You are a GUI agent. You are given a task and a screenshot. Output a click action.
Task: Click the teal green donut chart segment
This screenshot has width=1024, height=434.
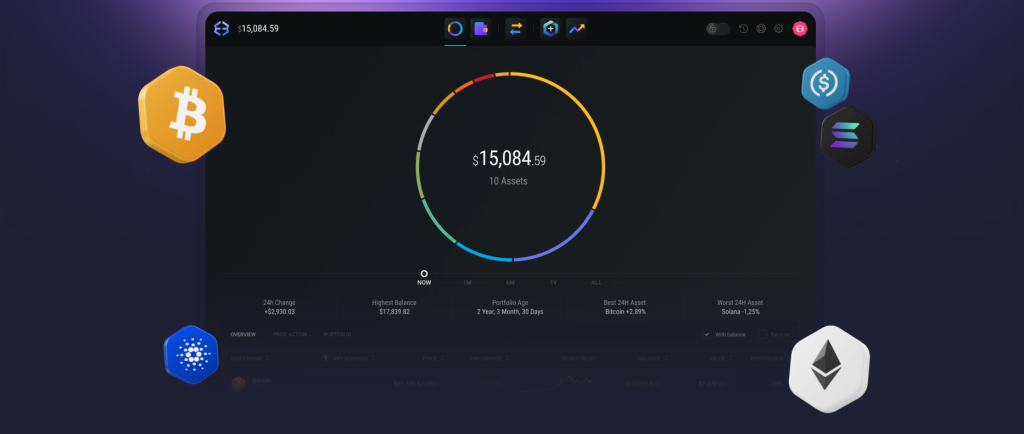[435, 222]
